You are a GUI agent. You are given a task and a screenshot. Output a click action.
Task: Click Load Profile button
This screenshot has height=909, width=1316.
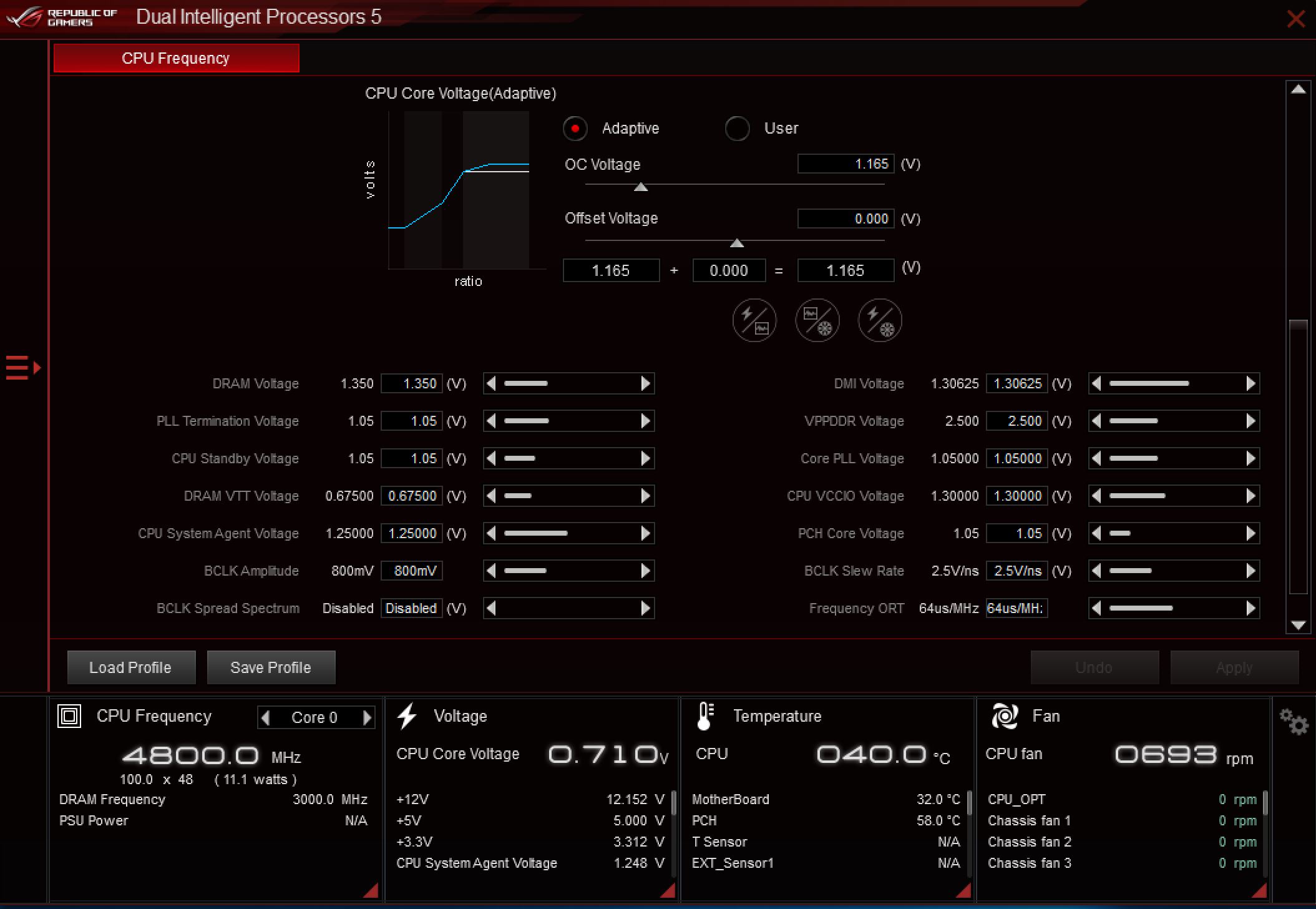[131, 667]
